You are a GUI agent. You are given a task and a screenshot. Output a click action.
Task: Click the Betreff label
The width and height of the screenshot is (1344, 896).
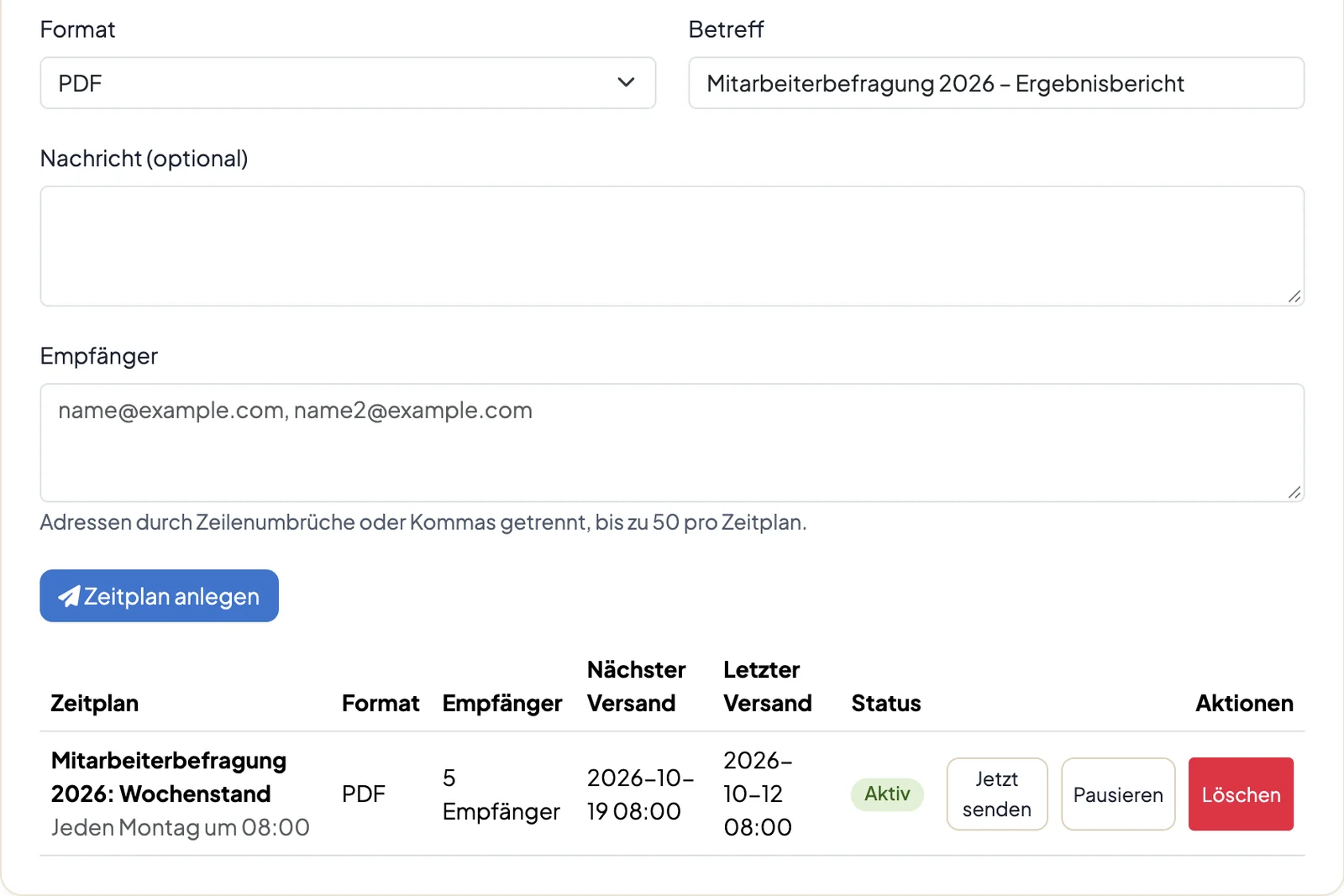click(727, 29)
